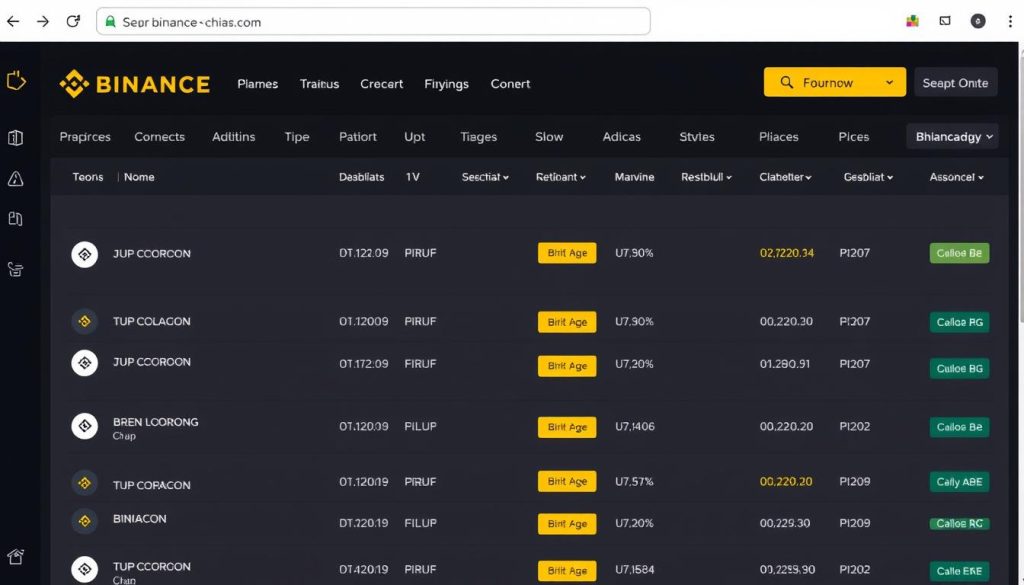Click Briit Age button in first JUP CCORCON row
Screen dimensions: 1024x585
pos(567,253)
